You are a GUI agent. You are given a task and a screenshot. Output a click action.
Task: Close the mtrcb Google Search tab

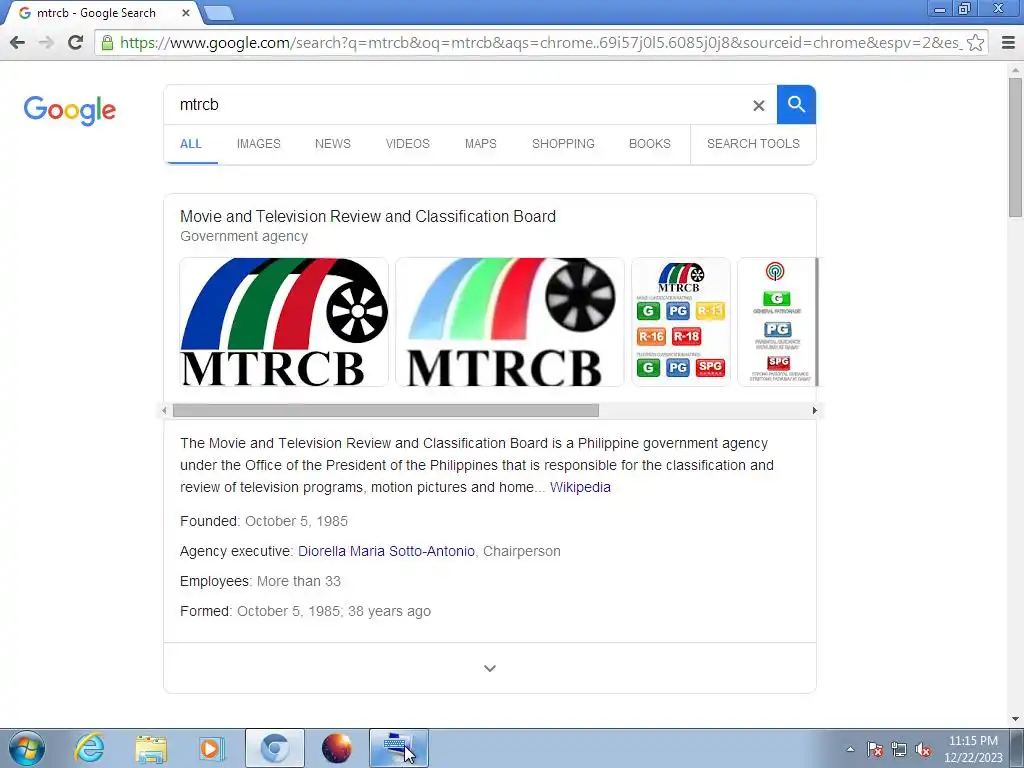(185, 13)
